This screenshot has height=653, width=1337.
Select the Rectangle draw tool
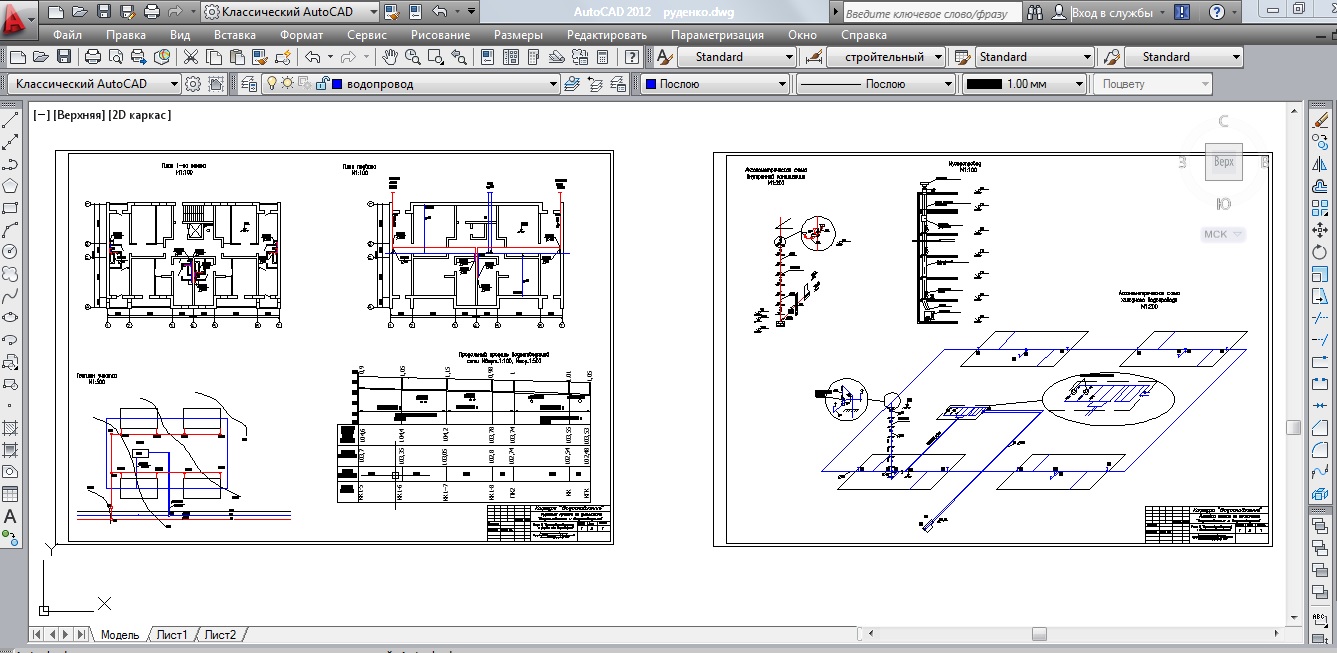pyautogui.click(x=10, y=208)
